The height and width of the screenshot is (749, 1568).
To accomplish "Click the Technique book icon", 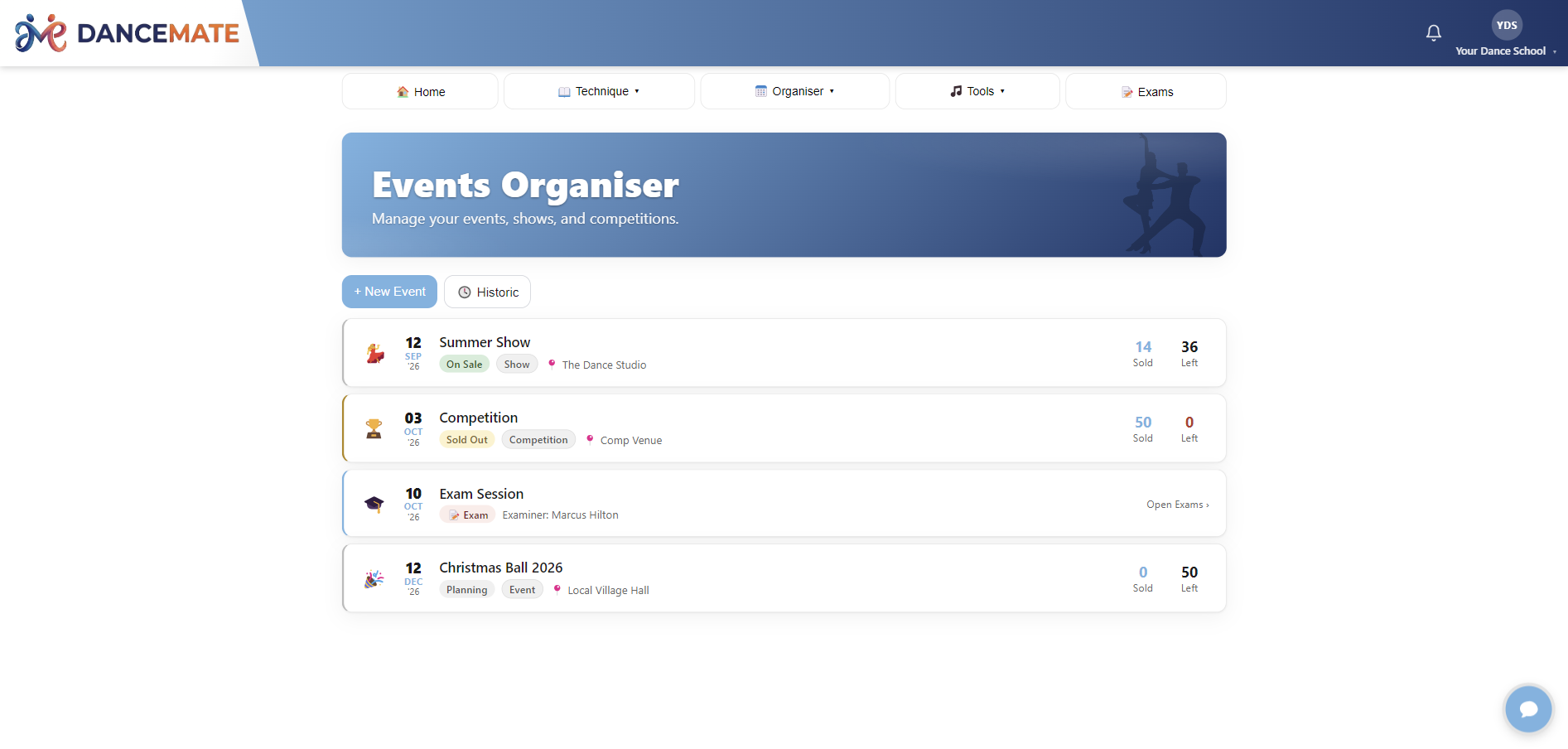I will click(x=564, y=92).
